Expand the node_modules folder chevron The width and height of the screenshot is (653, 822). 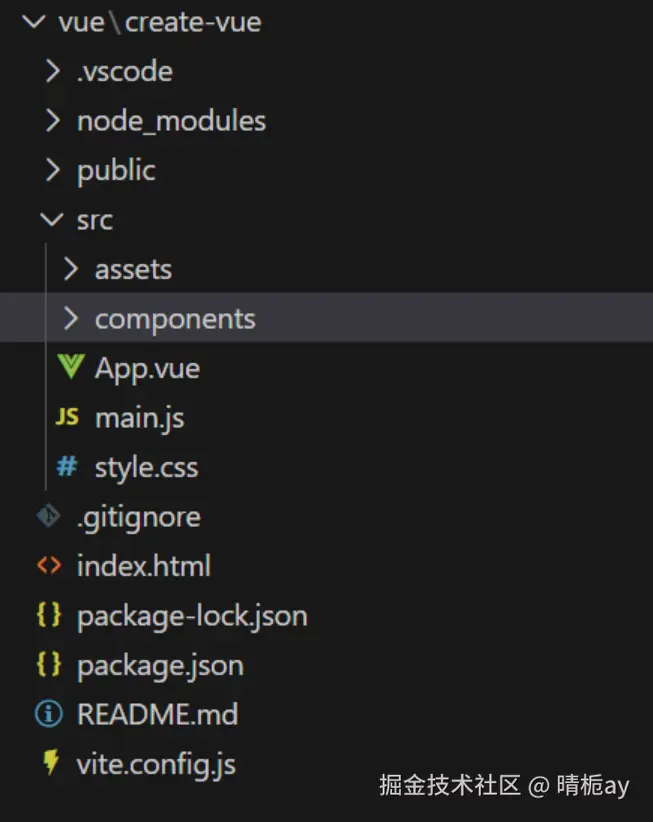(x=52, y=121)
